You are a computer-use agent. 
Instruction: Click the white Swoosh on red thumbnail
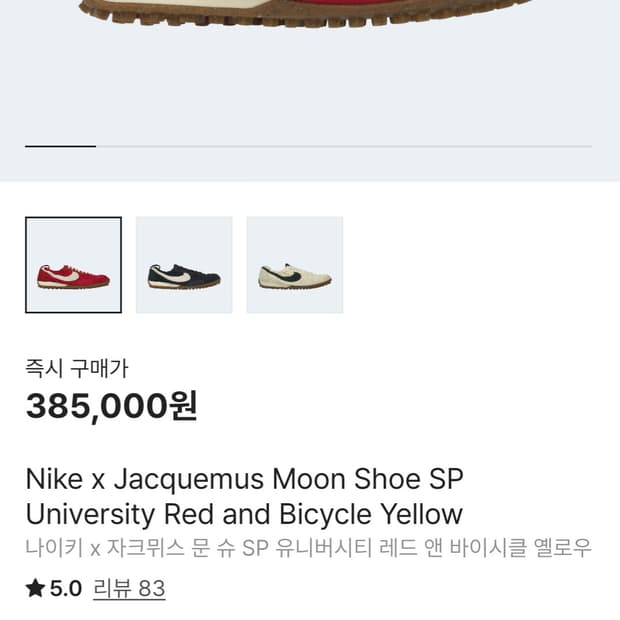[x=64, y=274]
